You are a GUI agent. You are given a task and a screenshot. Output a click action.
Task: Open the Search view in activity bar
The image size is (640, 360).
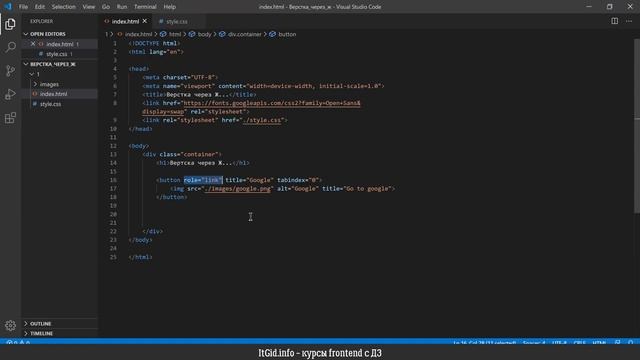10,47
